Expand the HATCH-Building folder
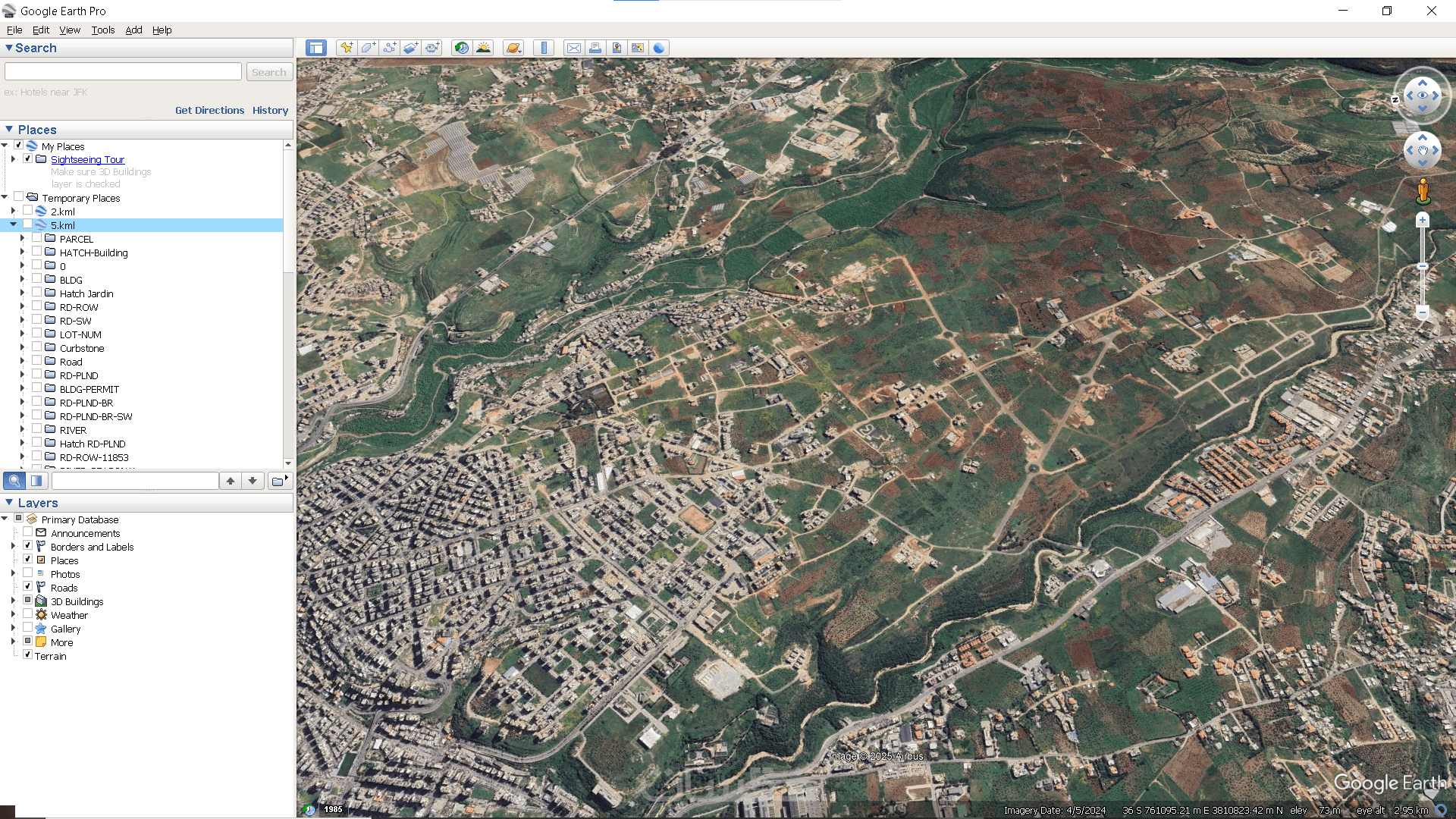1456x819 pixels. [x=22, y=252]
